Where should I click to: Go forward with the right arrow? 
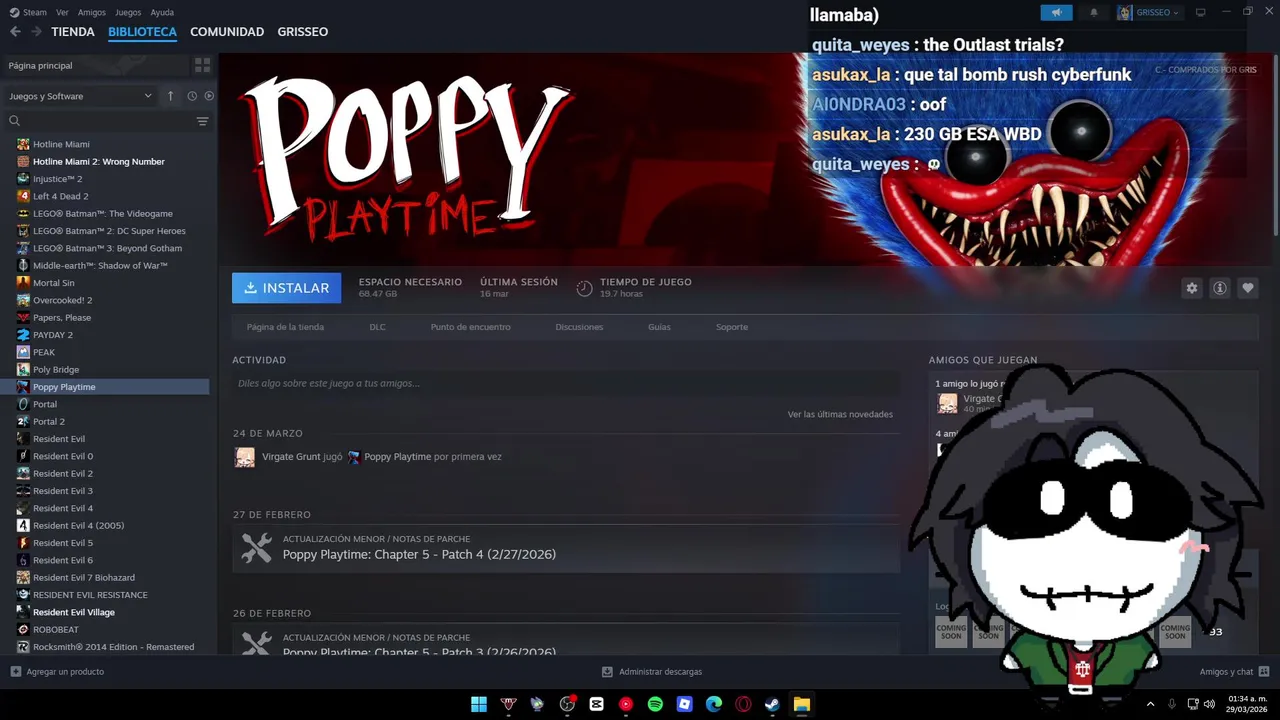[36, 32]
